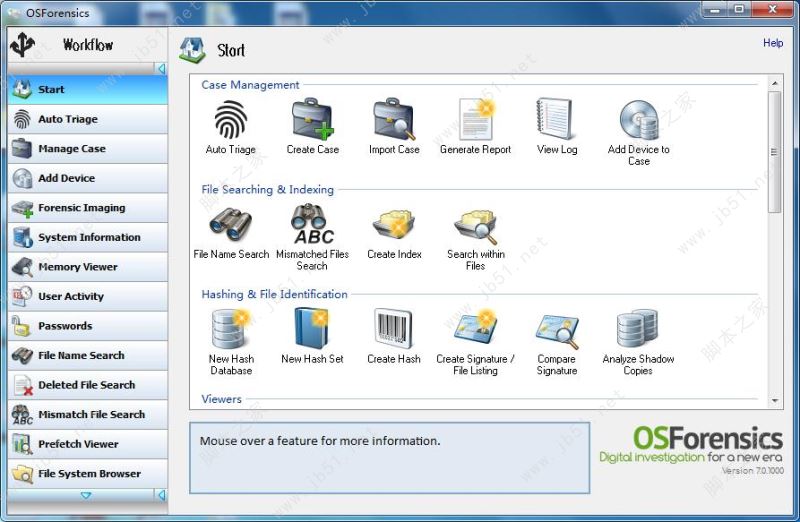Screen dimensions: 800x522
Task: Click the Help link
Action: coord(773,43)
